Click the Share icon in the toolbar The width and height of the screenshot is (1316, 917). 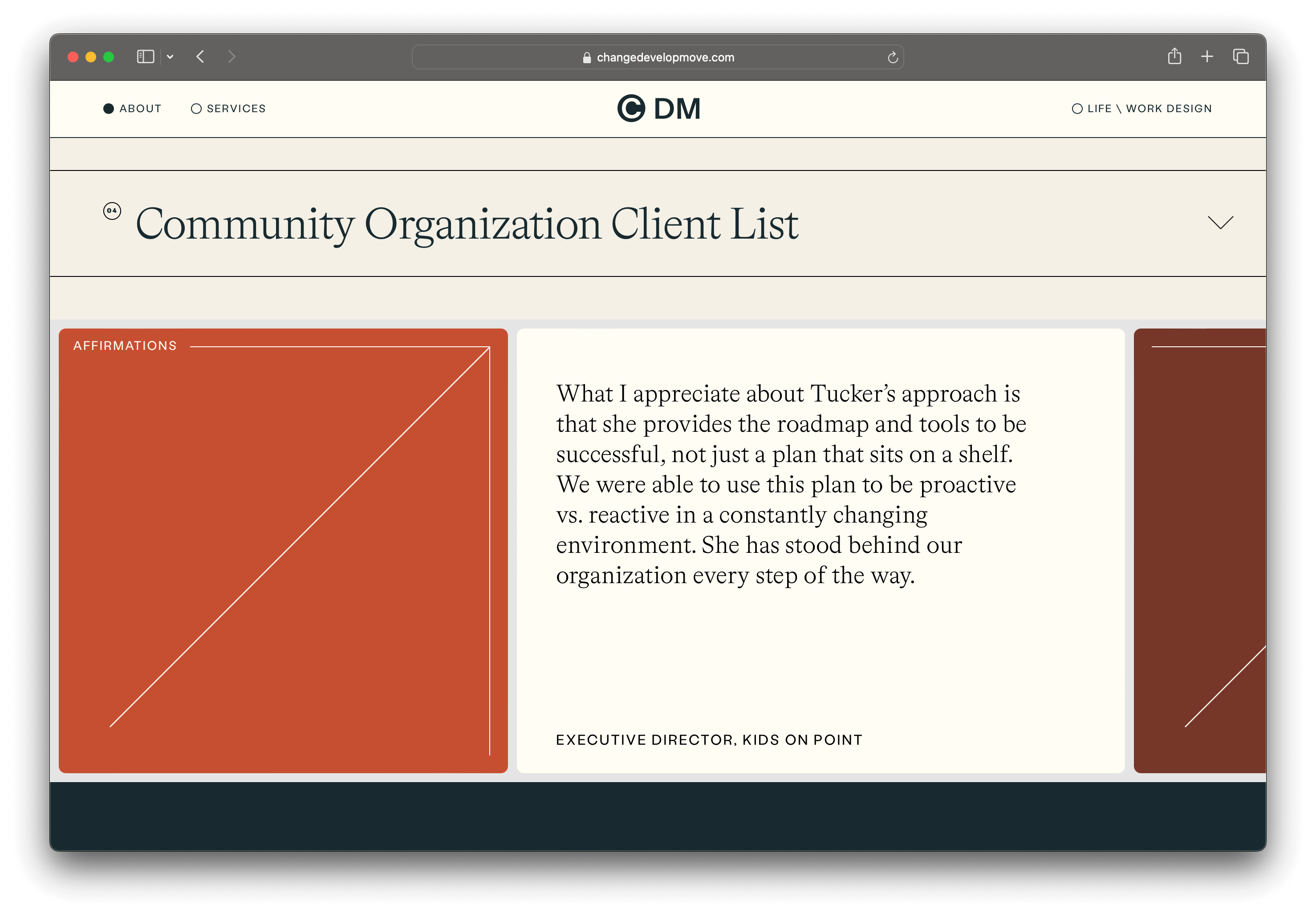point(1174,56)
